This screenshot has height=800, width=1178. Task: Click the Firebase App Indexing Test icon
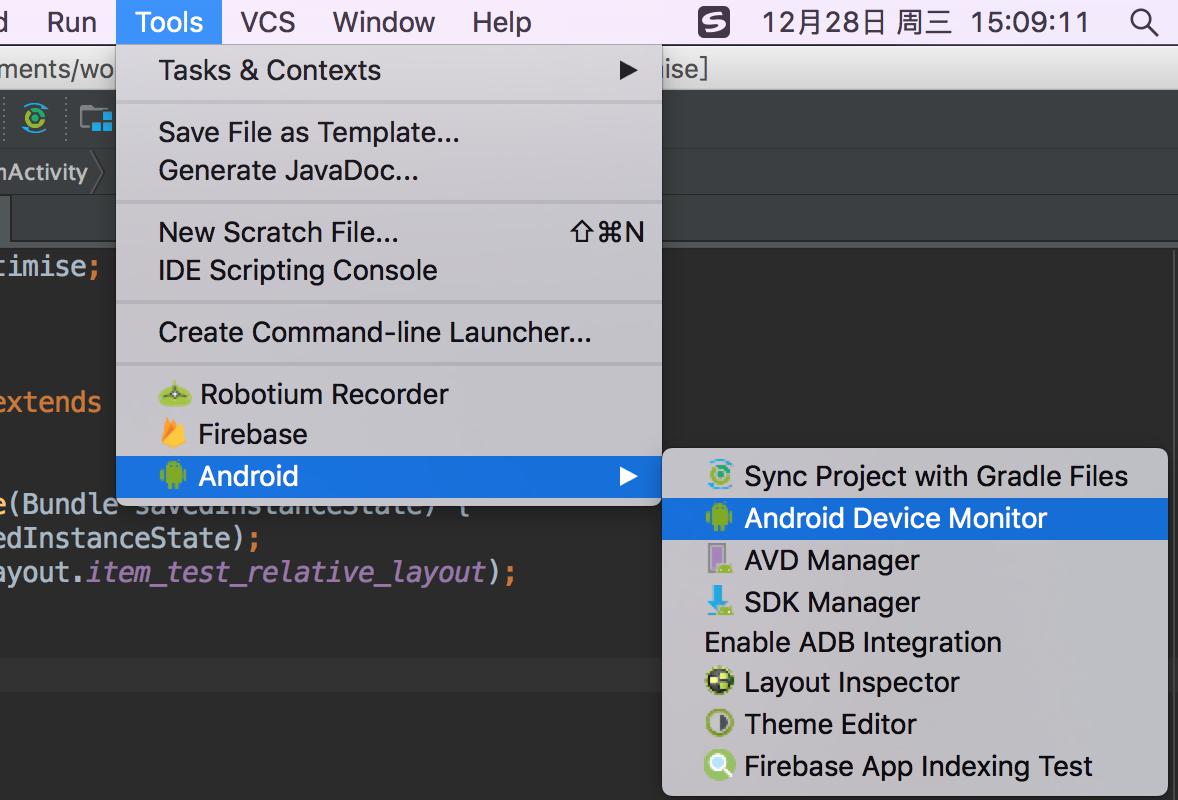click(719, 766)
